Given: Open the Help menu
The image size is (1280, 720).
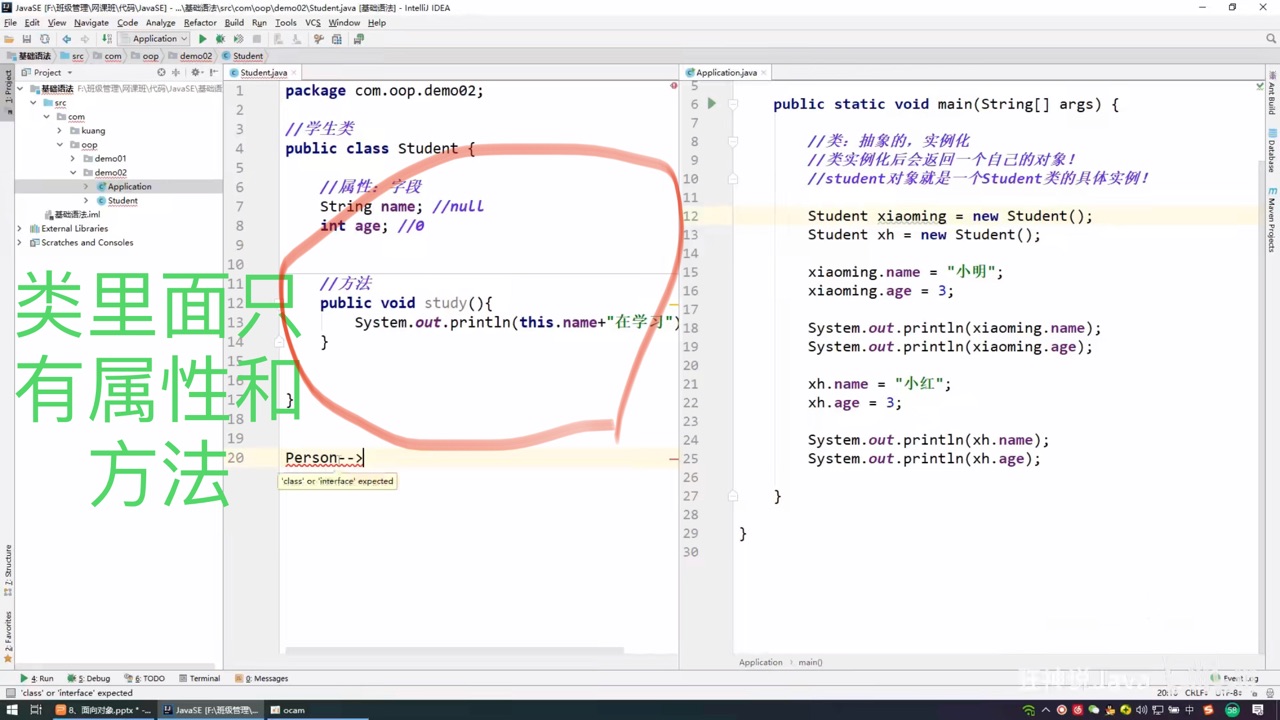Looking at the screenshot, I should point(377,22).
